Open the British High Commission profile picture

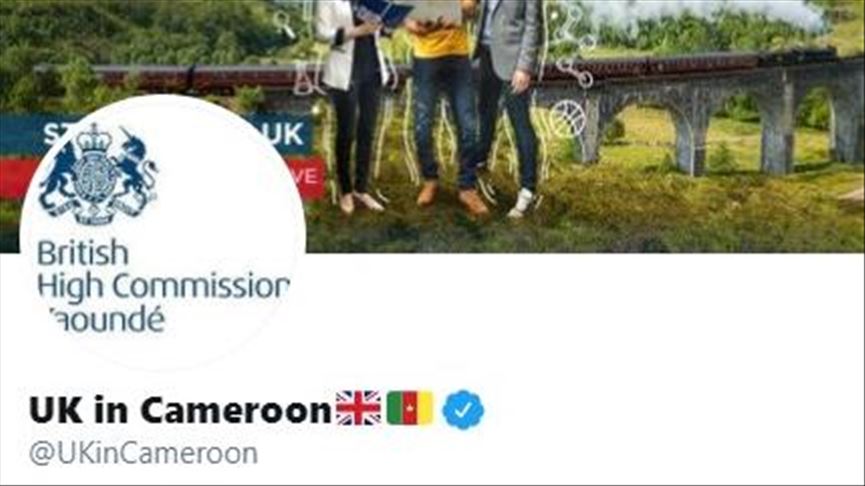pos(162,232)
